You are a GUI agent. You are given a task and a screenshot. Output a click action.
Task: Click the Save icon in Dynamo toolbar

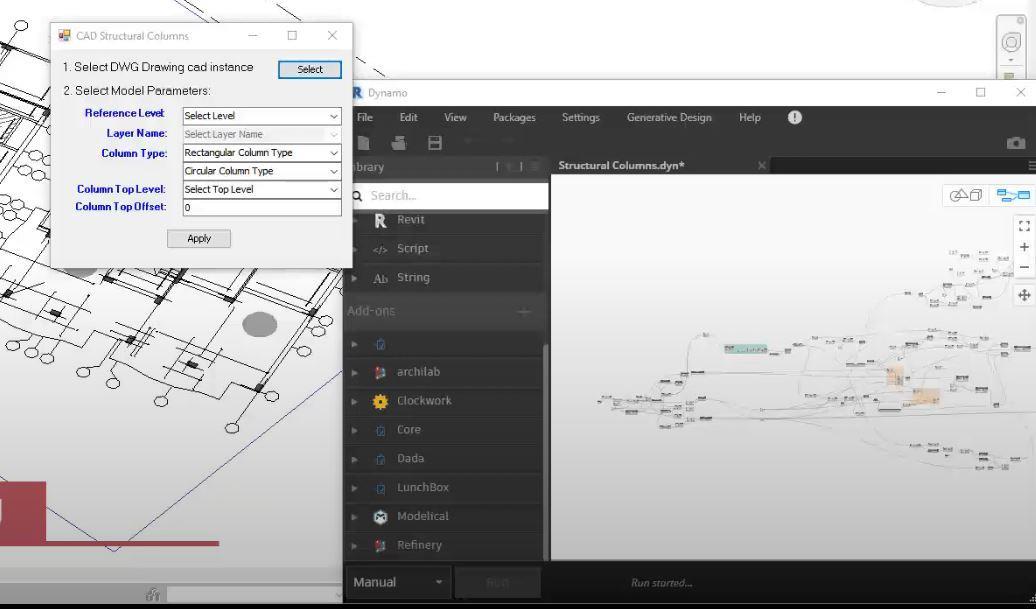tap(435, 143)
